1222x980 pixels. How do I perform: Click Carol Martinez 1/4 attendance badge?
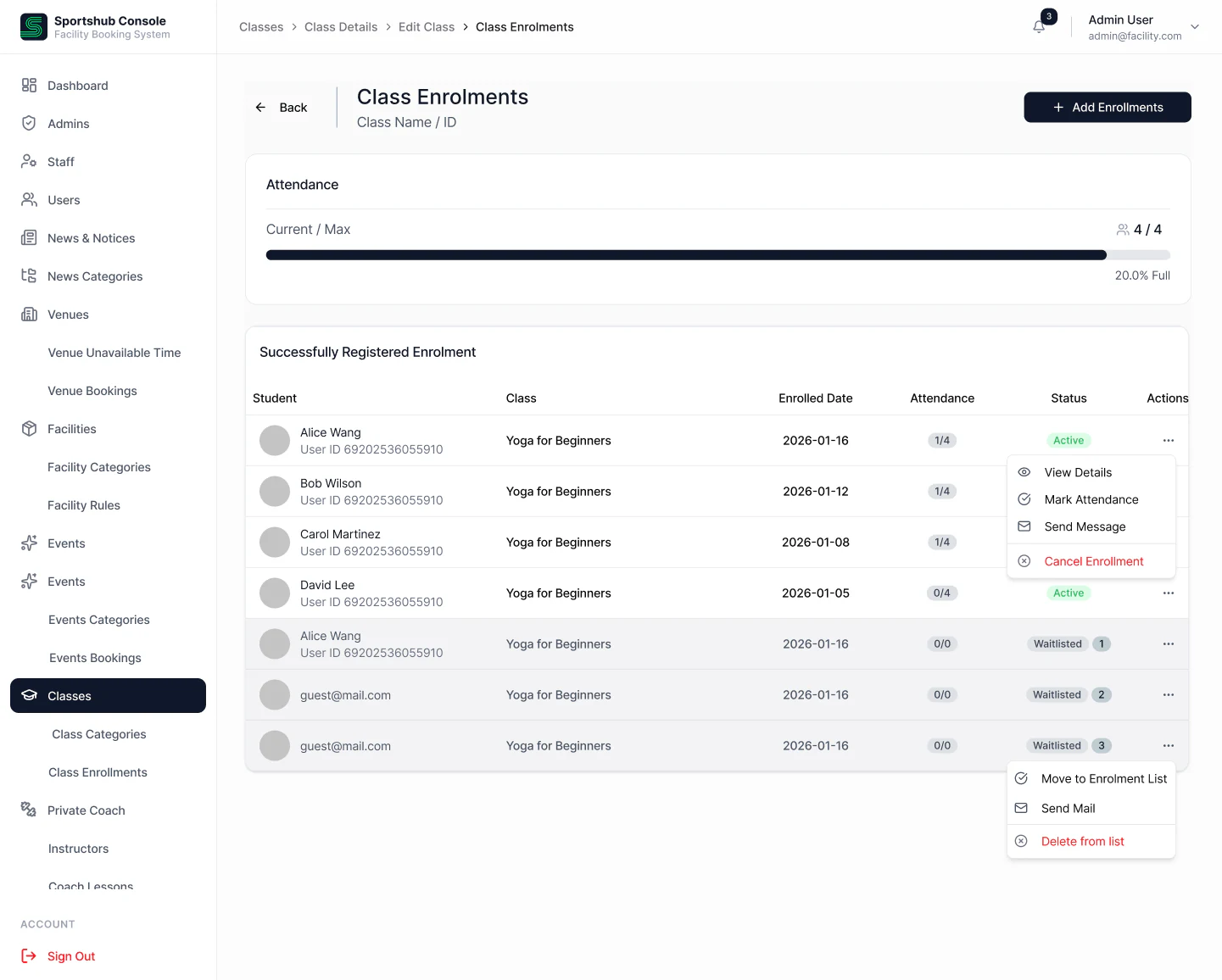(x=942, y=543)
